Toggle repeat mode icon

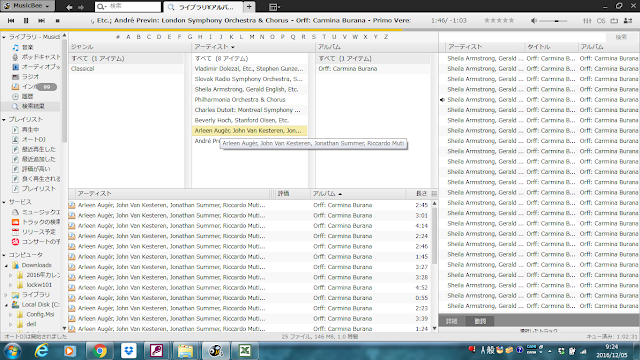(x=614, y=20)
